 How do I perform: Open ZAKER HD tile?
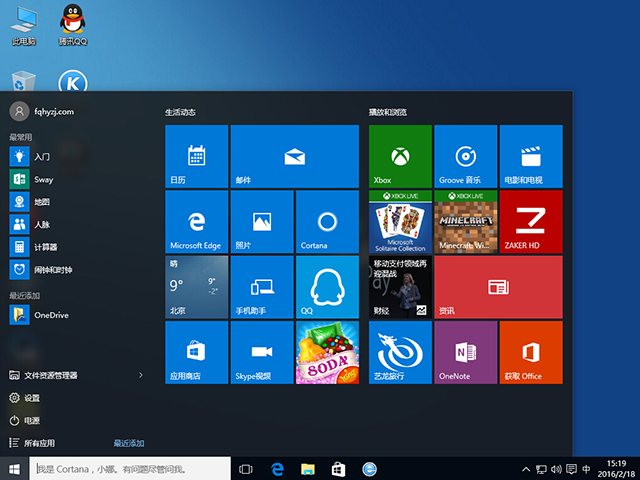point(530,221)
